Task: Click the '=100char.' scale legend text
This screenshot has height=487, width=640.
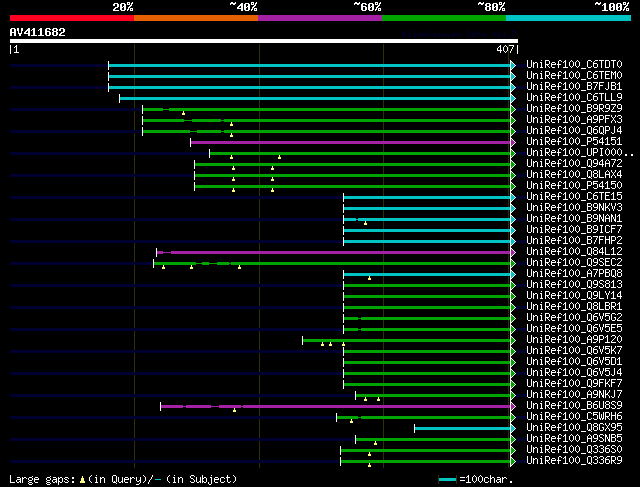Action: tap(486, 479)
